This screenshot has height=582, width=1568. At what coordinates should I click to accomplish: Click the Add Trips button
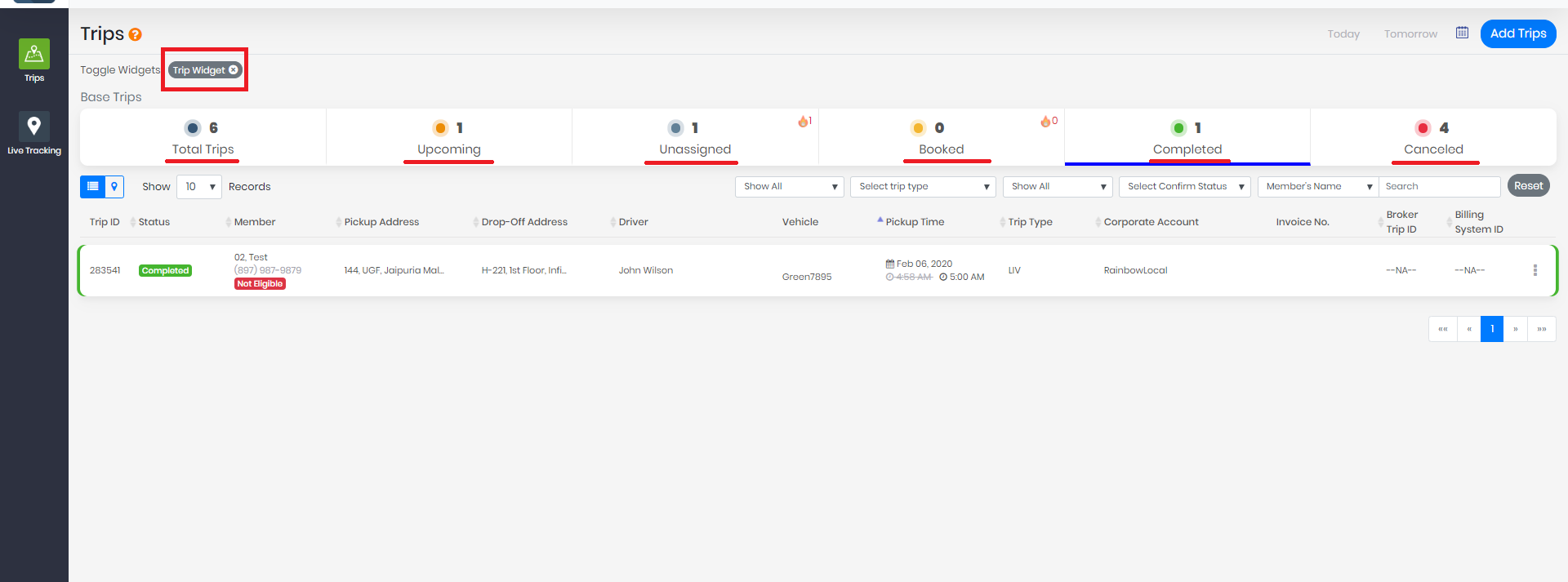[1518, 33]
